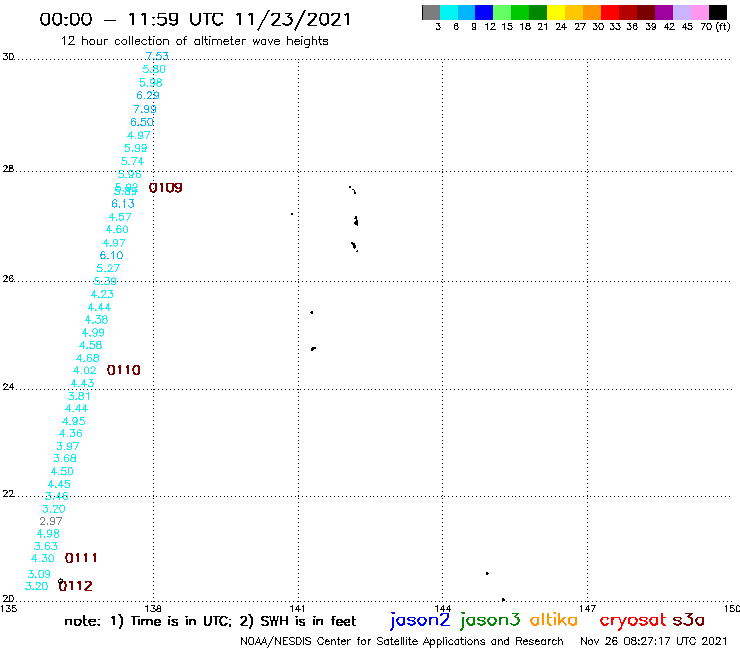
Task: Click the 3.63 wave height value
Action: [46, 546]
